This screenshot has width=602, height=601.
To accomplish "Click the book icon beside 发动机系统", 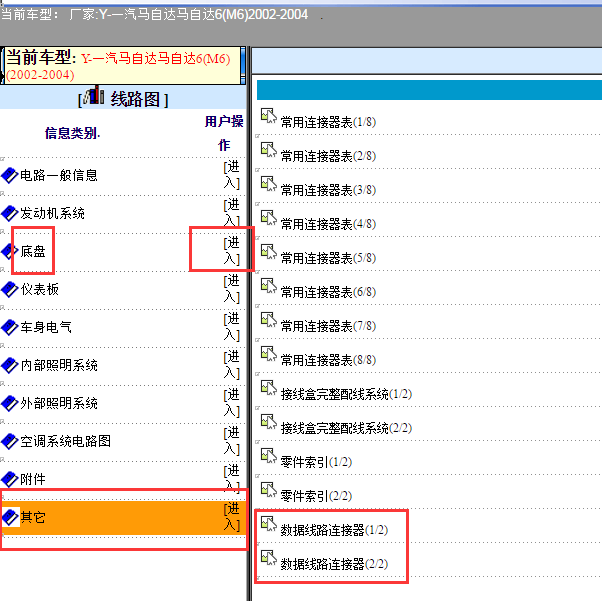I will pyautogui.click(x=10, y=214).
